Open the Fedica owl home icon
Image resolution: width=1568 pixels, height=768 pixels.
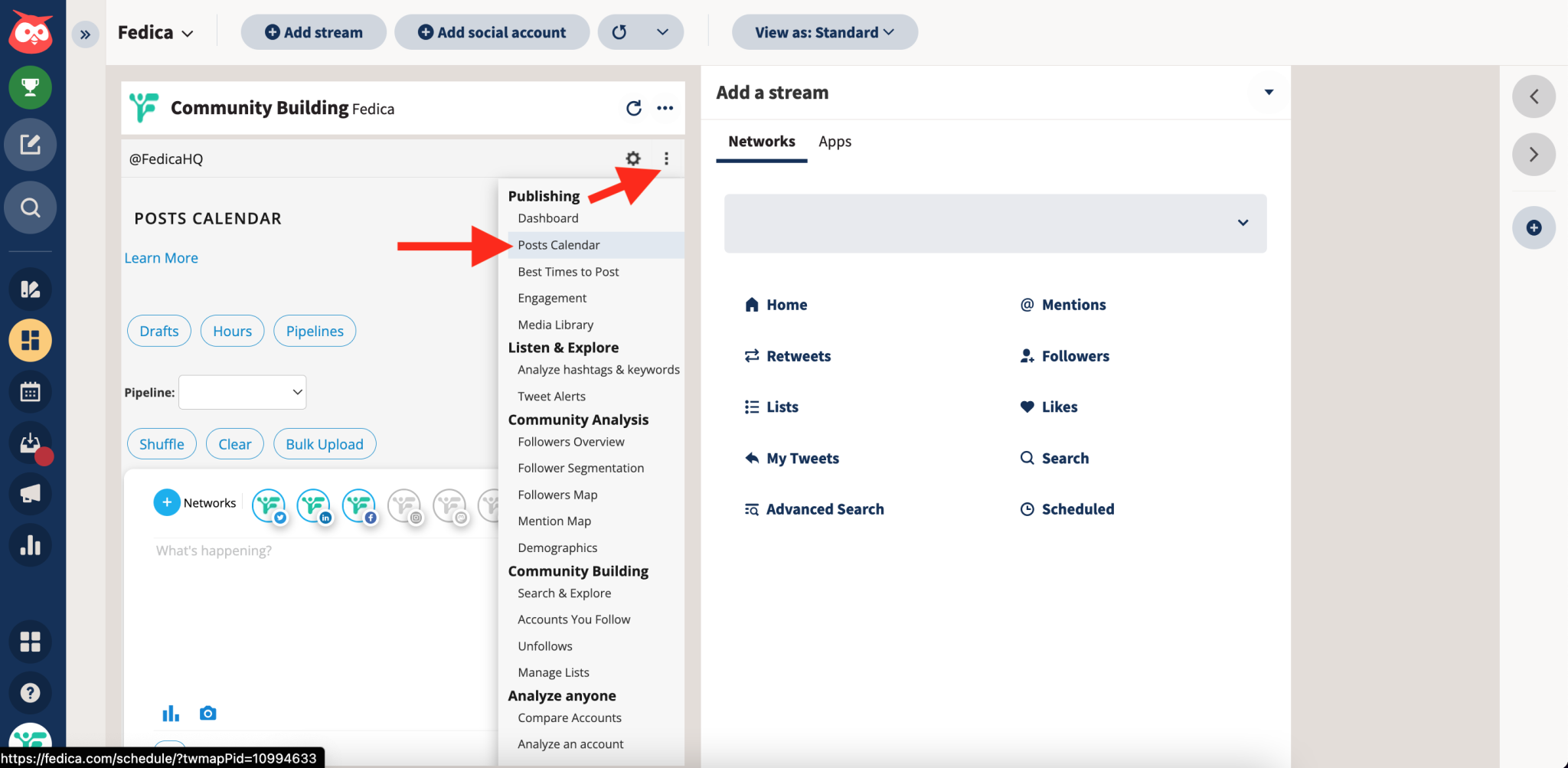tap(30, 32)
